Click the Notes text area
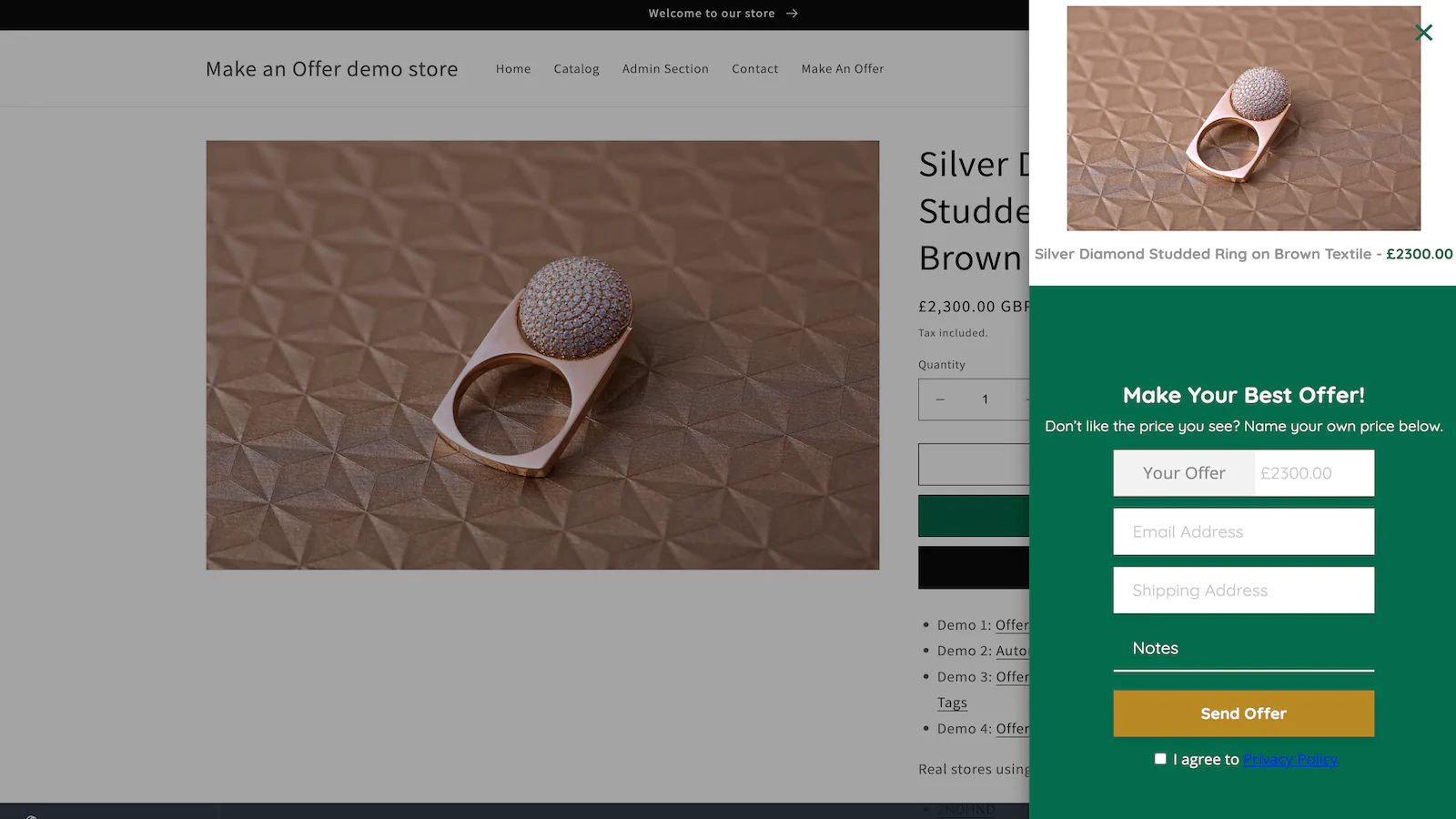Viewport: 1456px width, 819px height. (1243, 649)
